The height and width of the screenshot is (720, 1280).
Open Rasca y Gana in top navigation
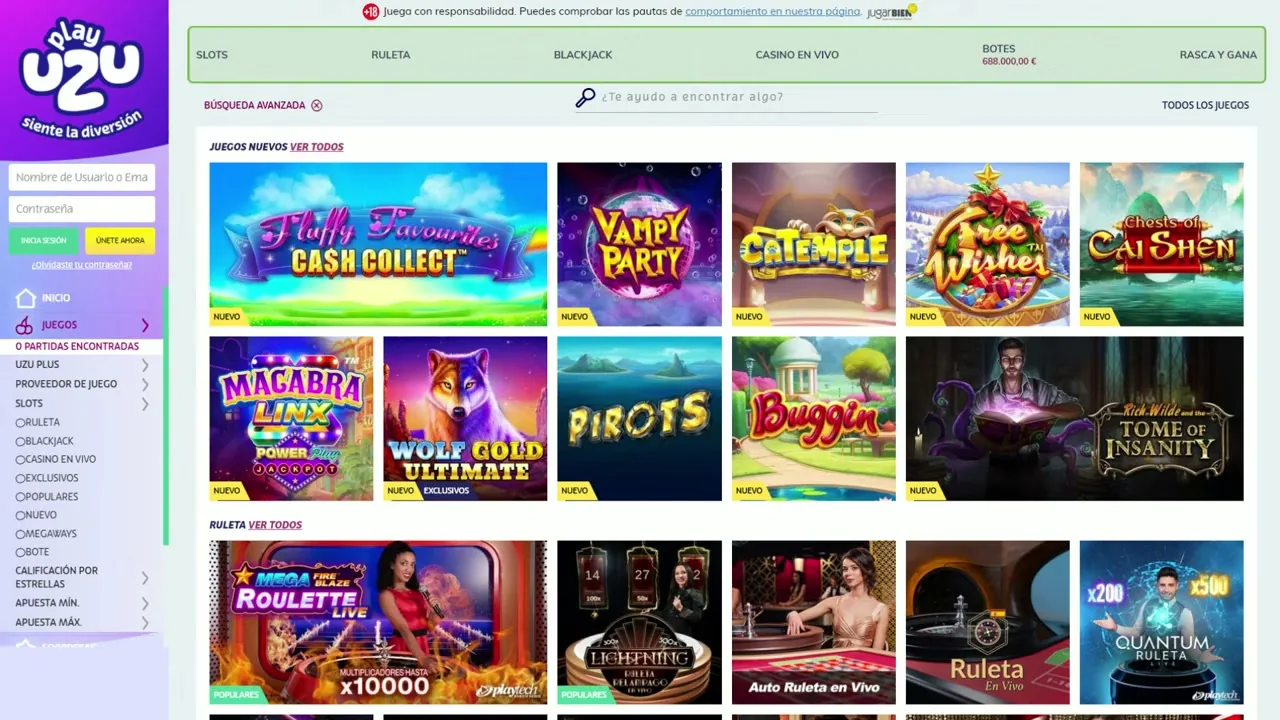point(1218,55)
